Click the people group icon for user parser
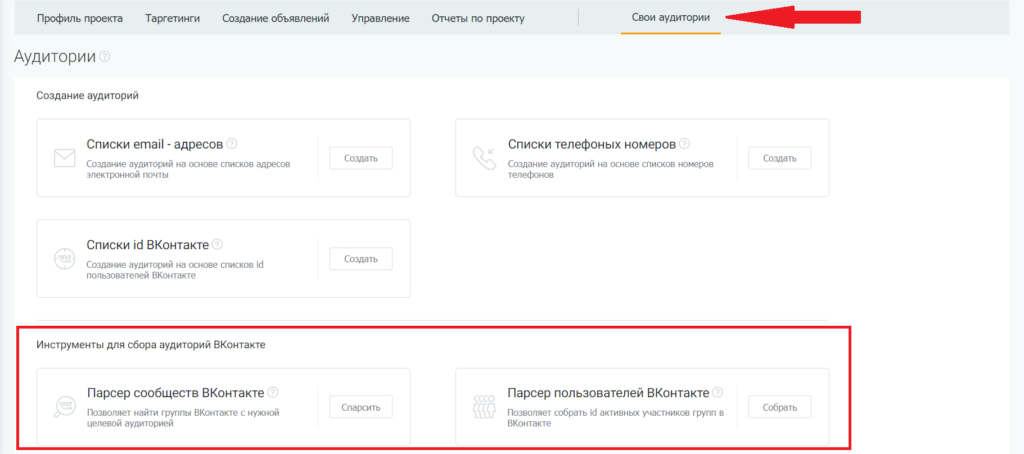1024x454 pixels. click(483, 406)
